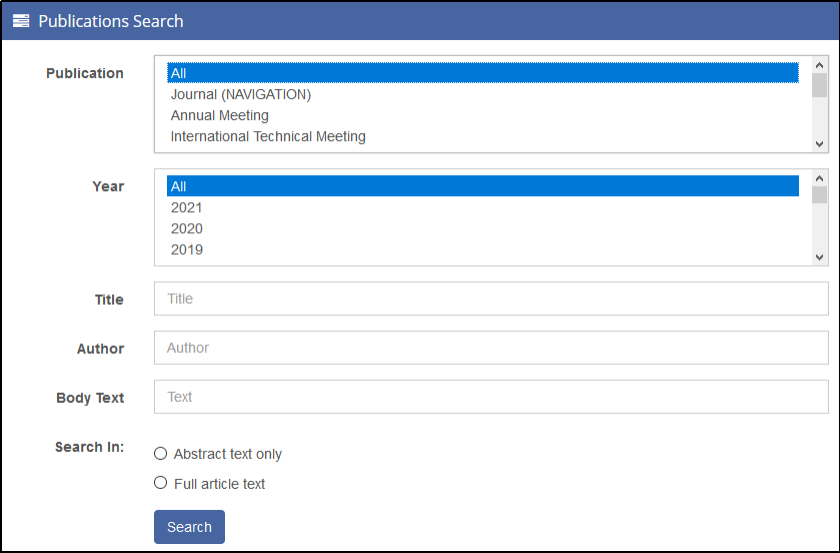Click Year list scrollbar up arrow
Screen dimensions: 840x553
point(819,178)
